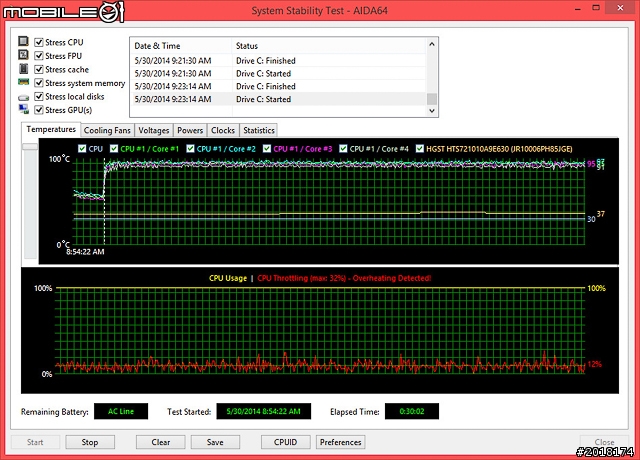Click the log list scroll-down arrow
The image size is (640, 460).
coord(432,111)
